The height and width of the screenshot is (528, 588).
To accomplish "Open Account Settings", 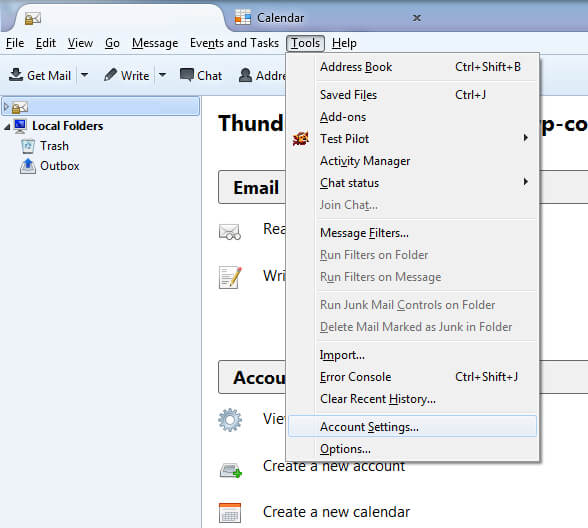I will point(412,426).
